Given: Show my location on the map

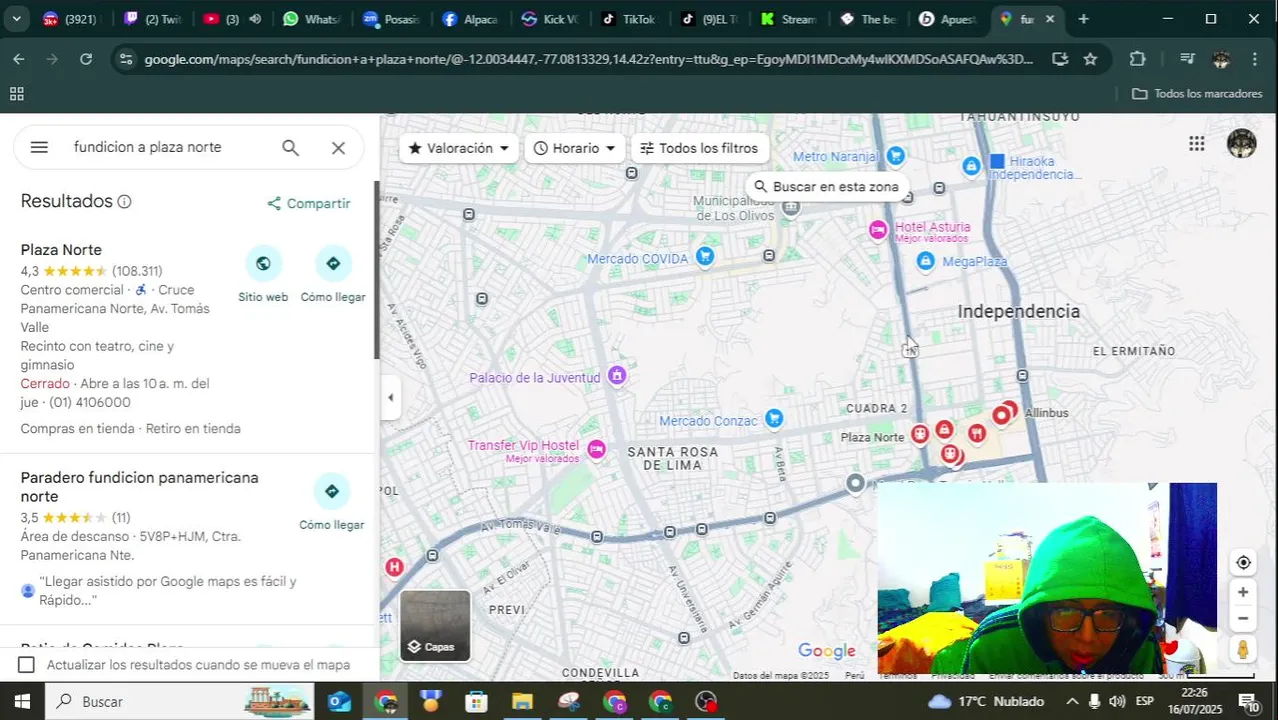Looking at the screenshot, I should 1243,562.
